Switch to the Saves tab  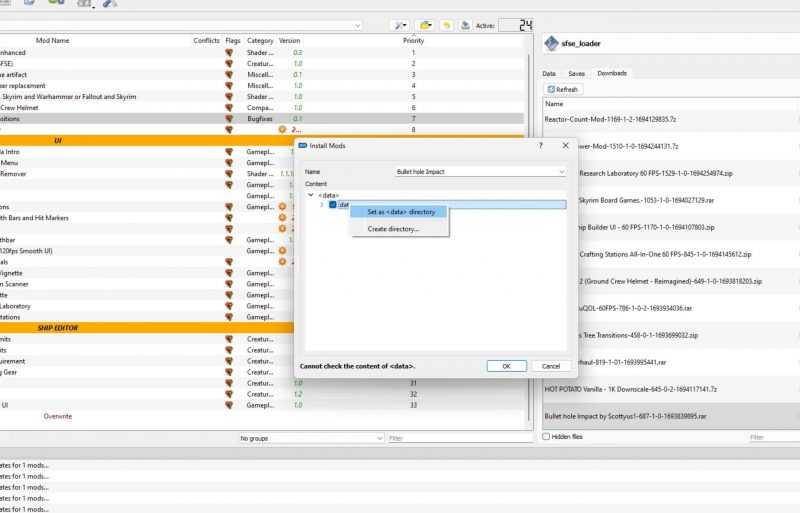(x=576, y=73)
